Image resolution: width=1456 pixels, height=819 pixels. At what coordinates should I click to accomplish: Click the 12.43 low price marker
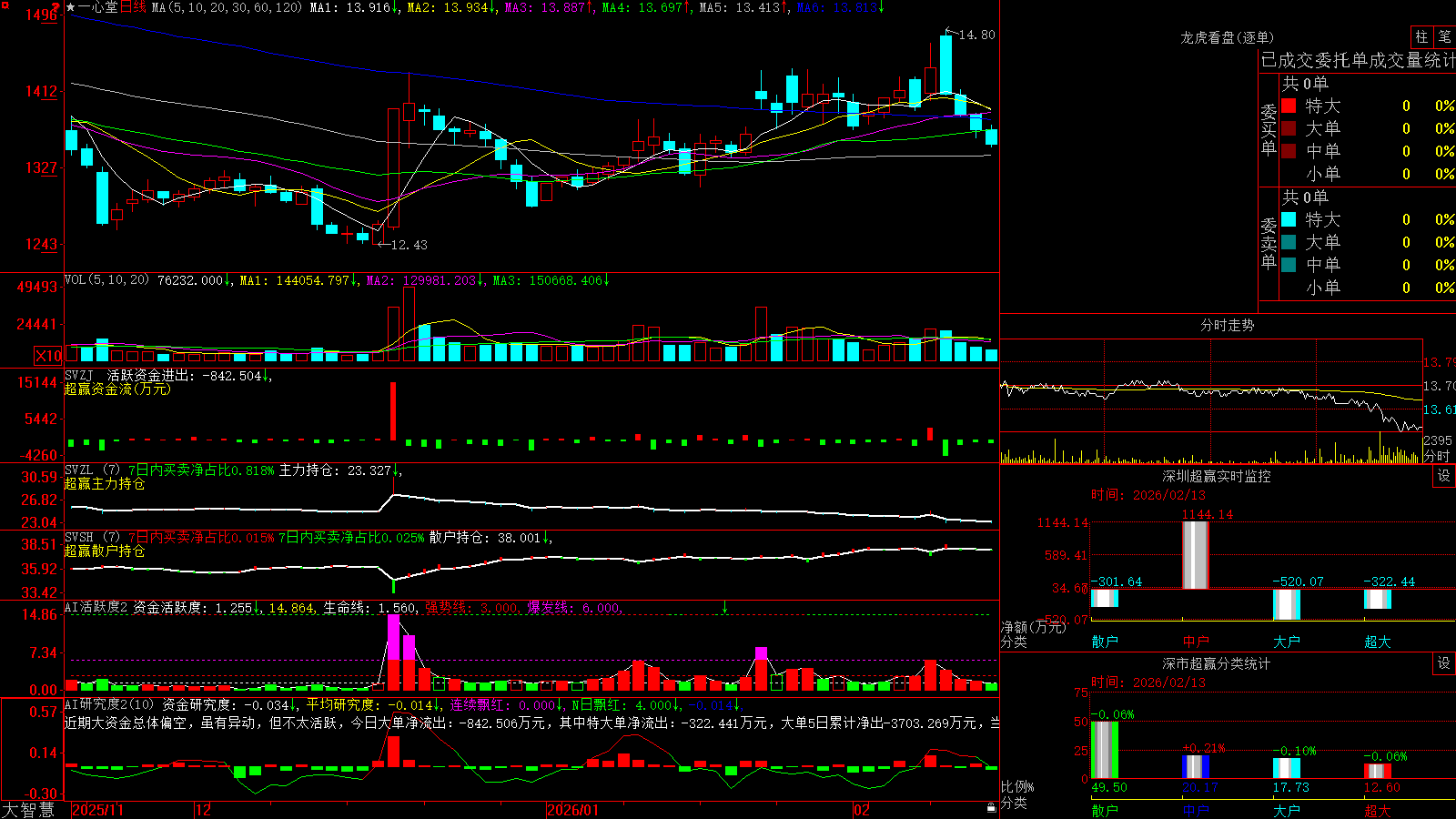(409, 245)
